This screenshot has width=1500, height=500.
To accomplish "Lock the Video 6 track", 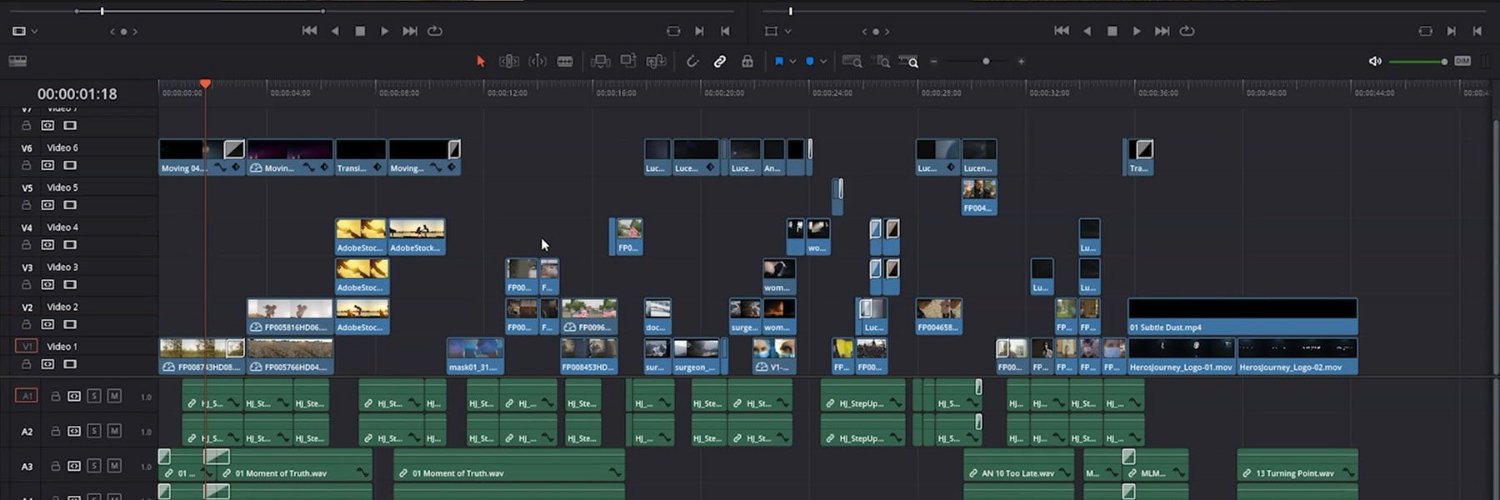I will [27, 165].
